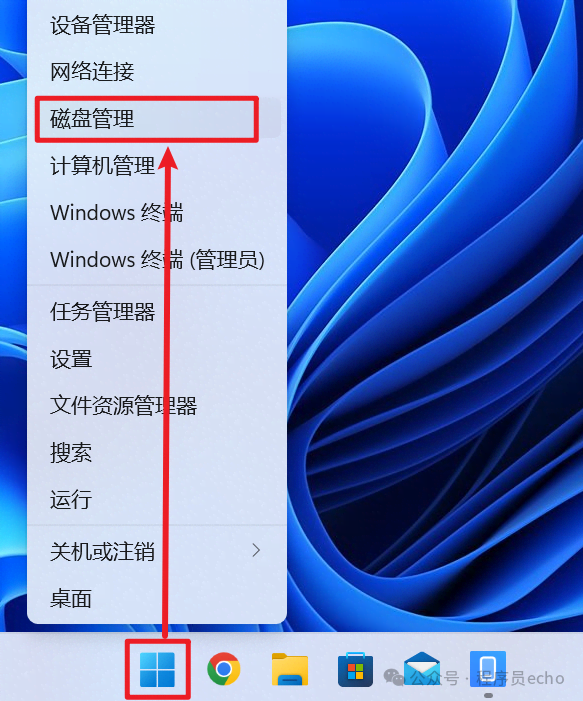583x701 pixels.
Task: Launch Google Chrome from the taskbar
Action: (224, 669)
